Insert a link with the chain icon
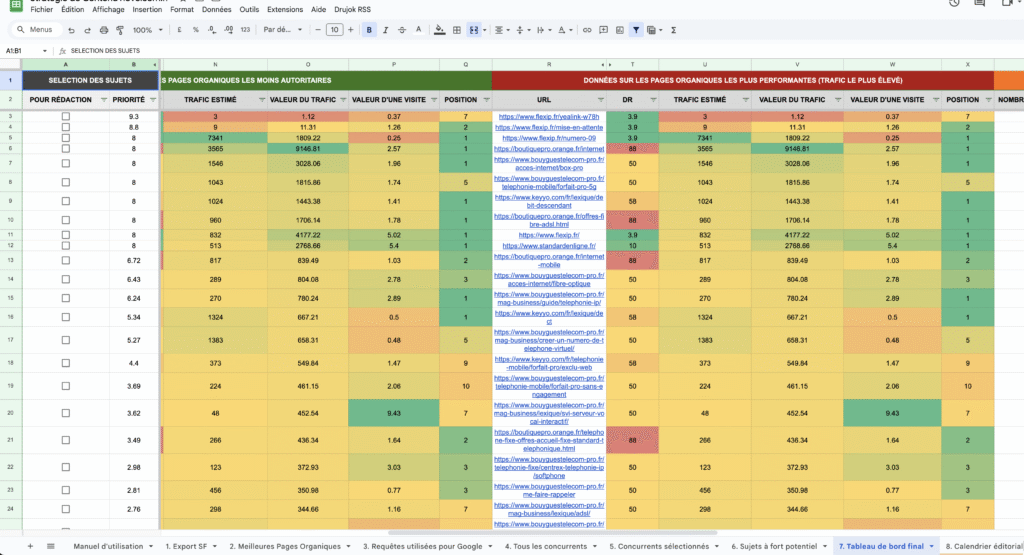This screenshot has width=1024, height=555. click(x=587, y=30)
